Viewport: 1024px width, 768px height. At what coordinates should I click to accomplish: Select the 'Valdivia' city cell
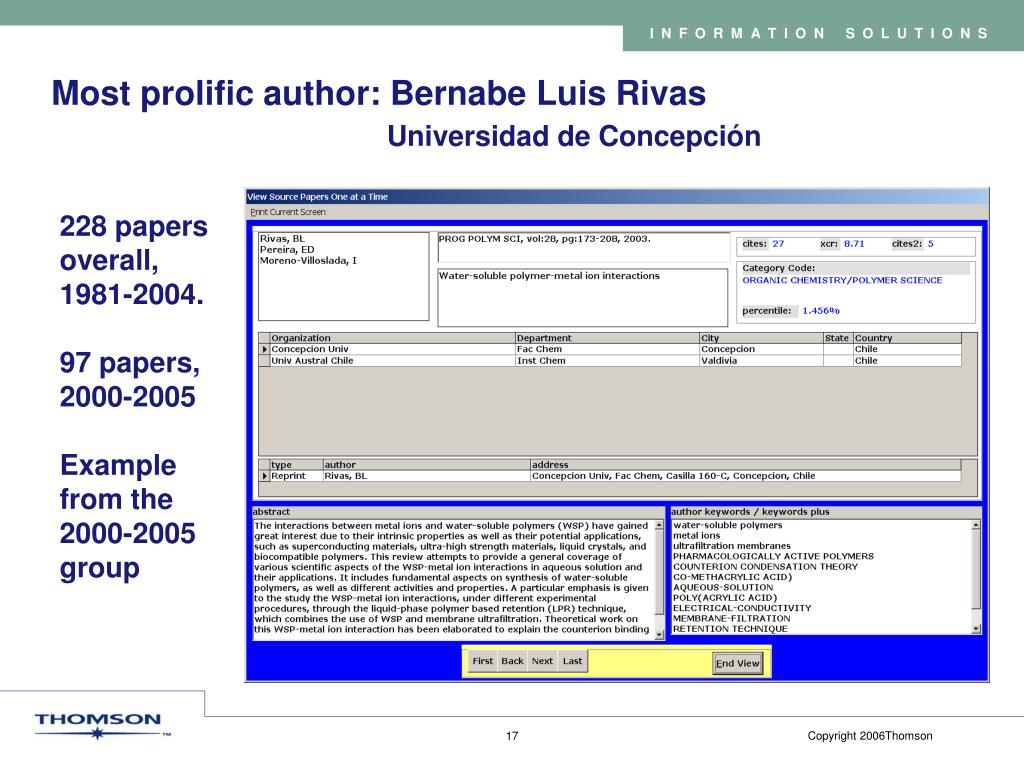click(x=761, y=360)
